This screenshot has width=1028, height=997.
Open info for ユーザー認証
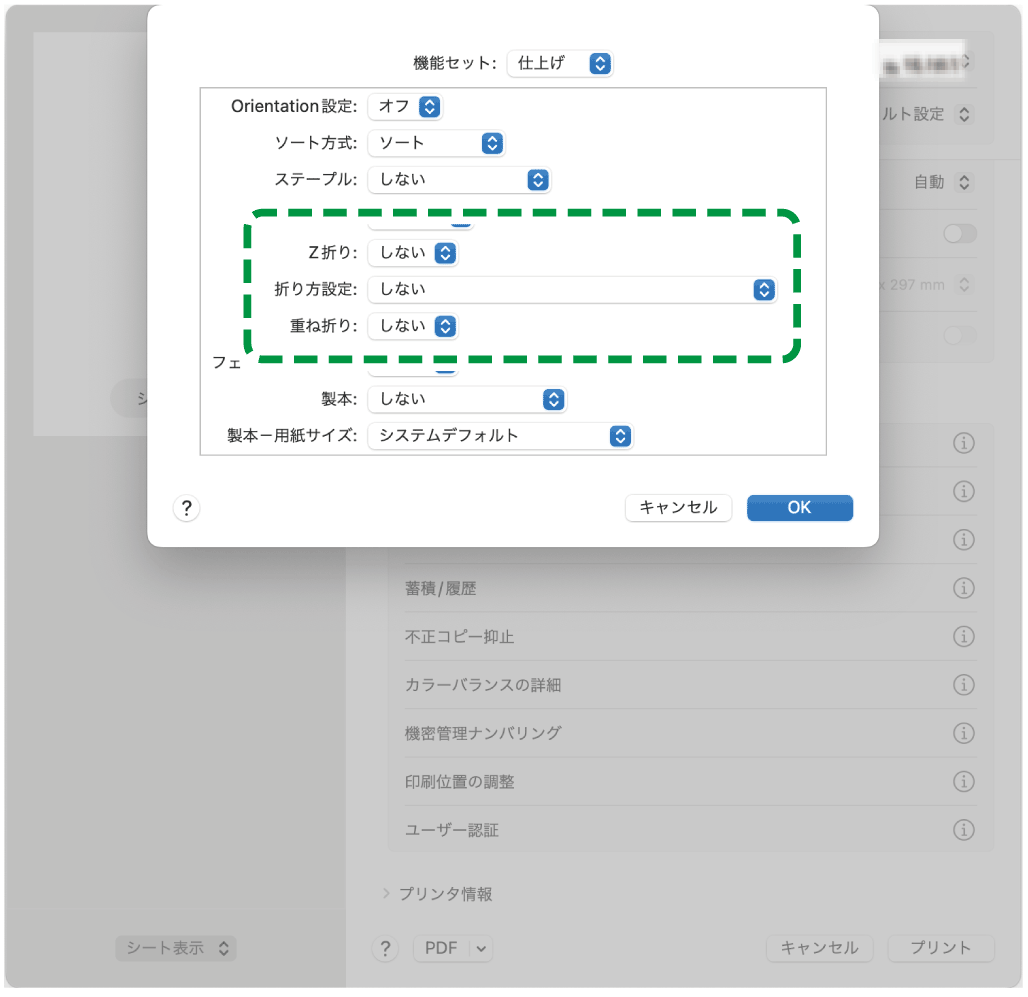coord(963,829)
